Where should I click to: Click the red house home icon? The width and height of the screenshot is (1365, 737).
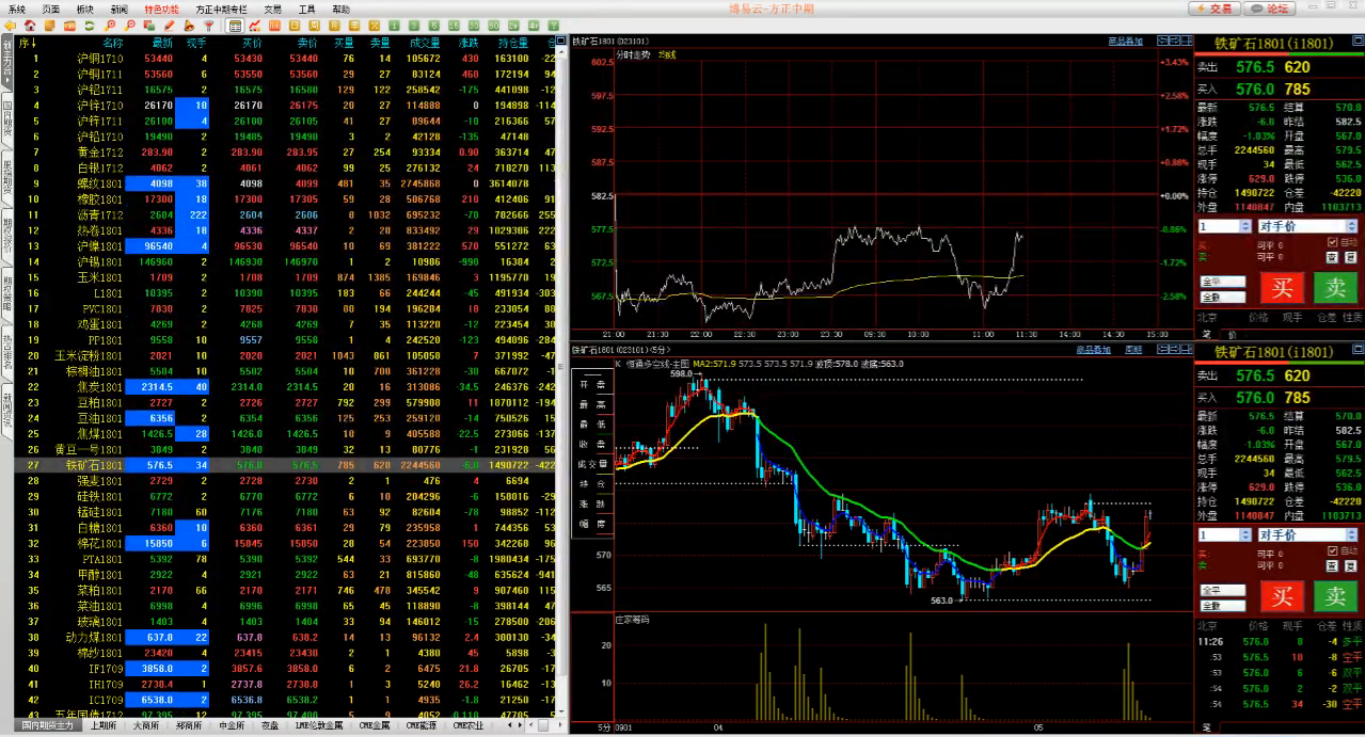pos(29,25)
